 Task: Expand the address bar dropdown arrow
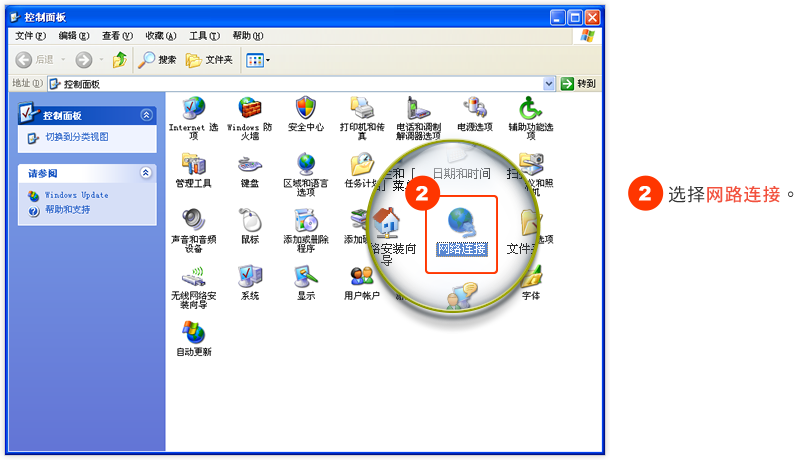coord(549,84)
